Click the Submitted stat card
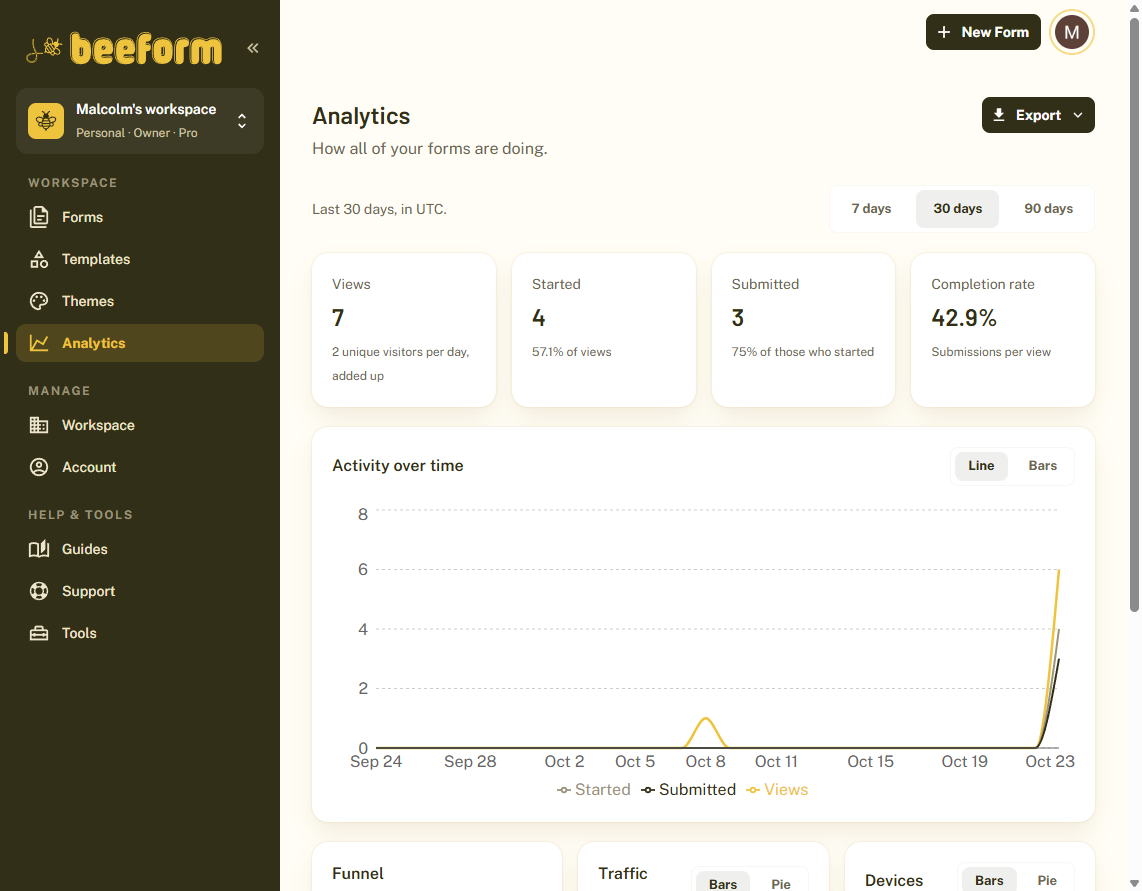The image size is (1142, 891). pos(803,330)
